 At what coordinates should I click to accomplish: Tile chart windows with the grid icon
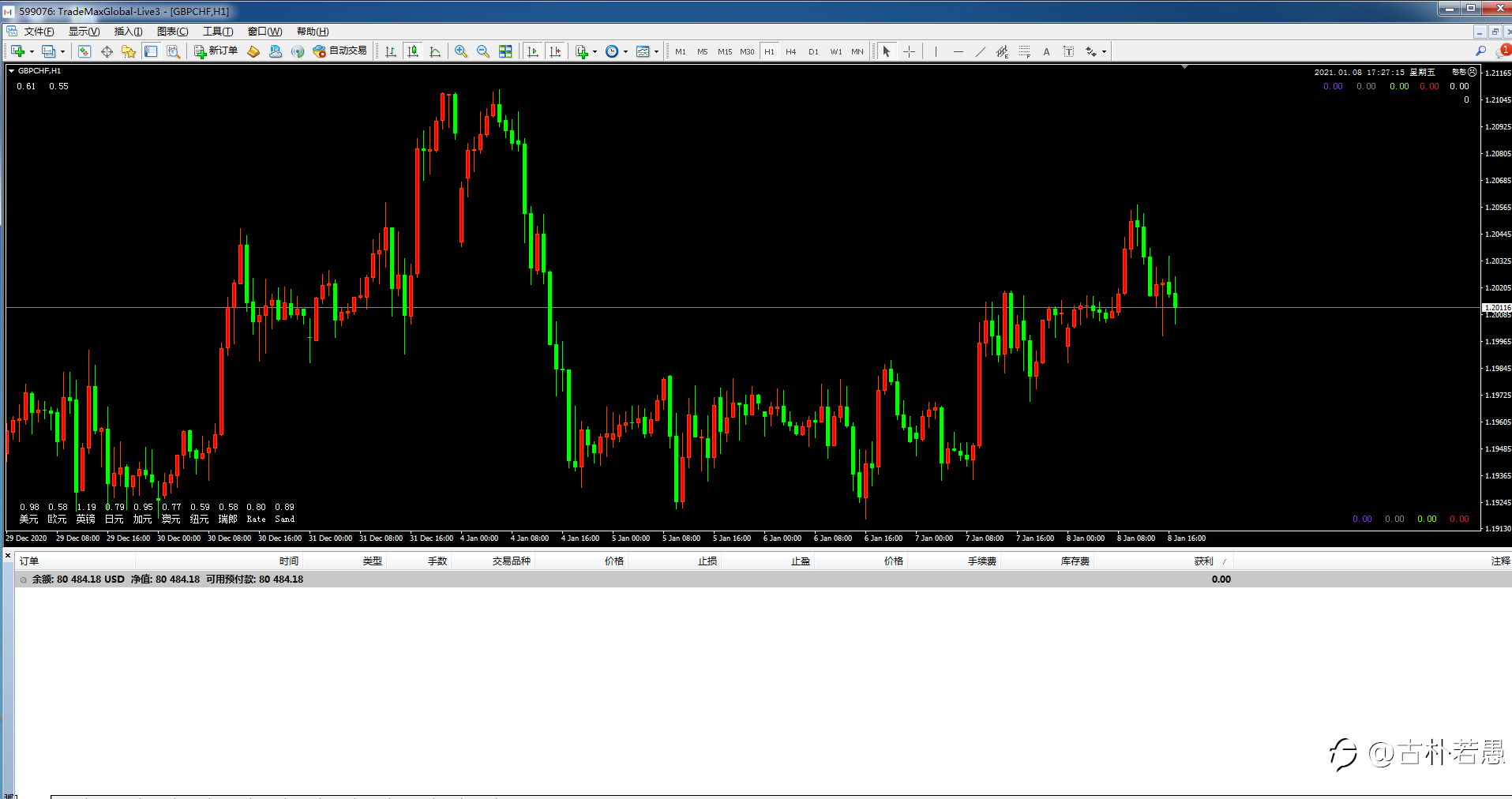coord(505,51)
